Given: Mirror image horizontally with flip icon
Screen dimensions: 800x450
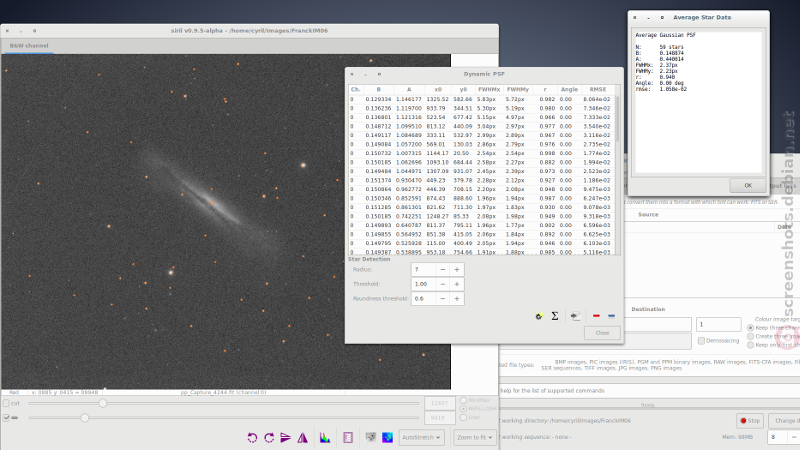Looking at the screenshot, I should (x=286, y=438).
